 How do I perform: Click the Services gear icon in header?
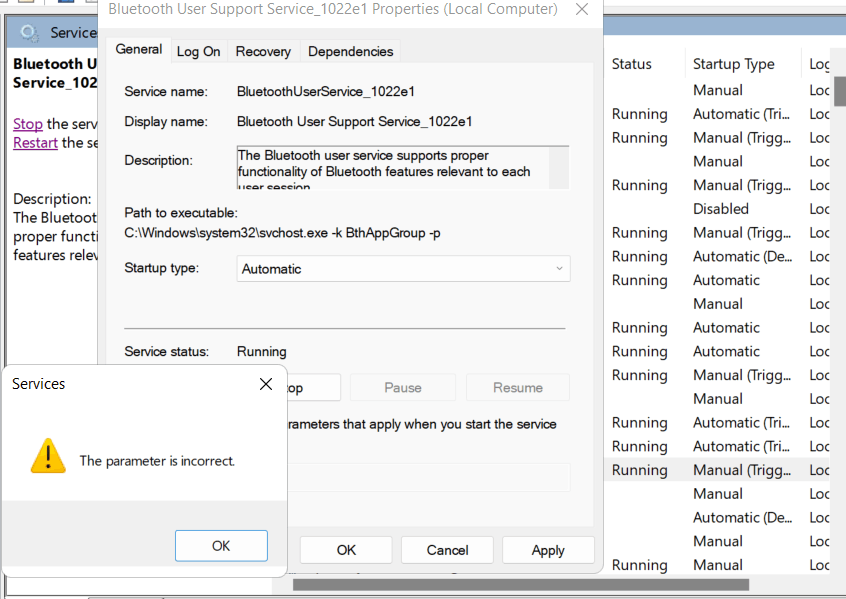tap(29, 33)
